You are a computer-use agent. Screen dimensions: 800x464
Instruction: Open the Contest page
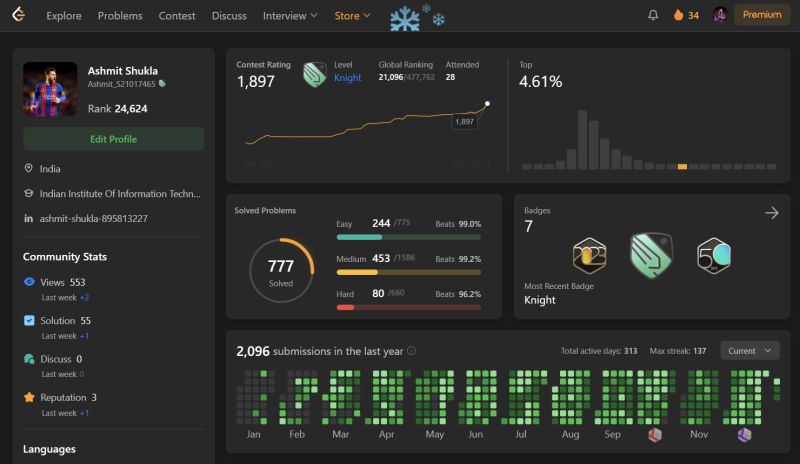[177, 16]
